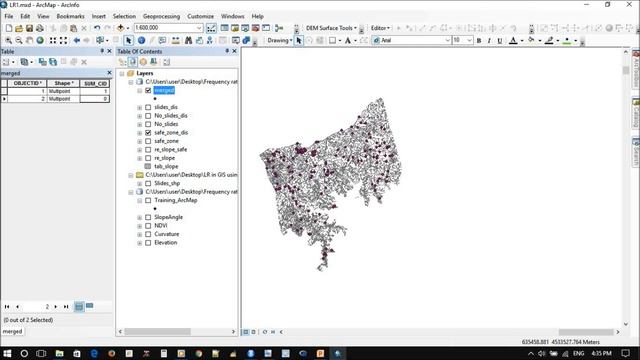Select the Zoom Out tool
Screen dimensions: 640x360
tap(19, 40)
